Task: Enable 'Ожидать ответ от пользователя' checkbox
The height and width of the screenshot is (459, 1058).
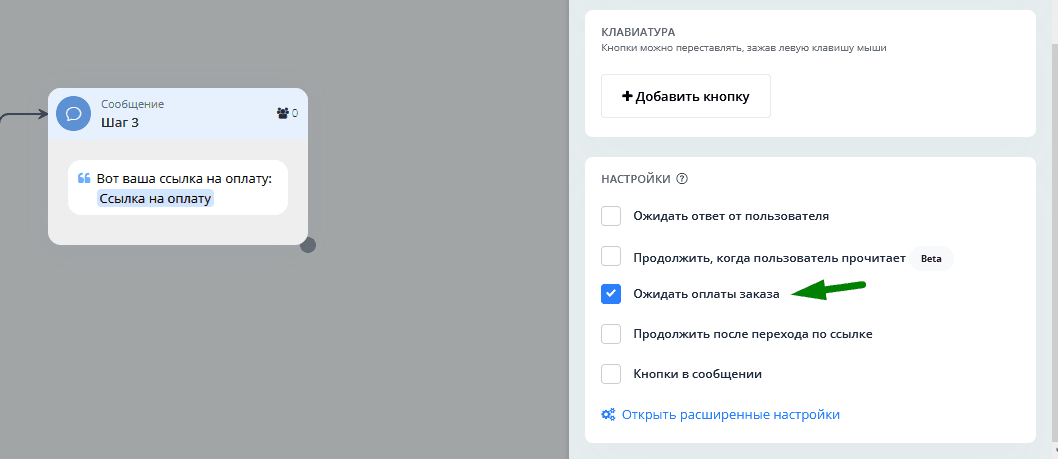Action: click(611, 215)
